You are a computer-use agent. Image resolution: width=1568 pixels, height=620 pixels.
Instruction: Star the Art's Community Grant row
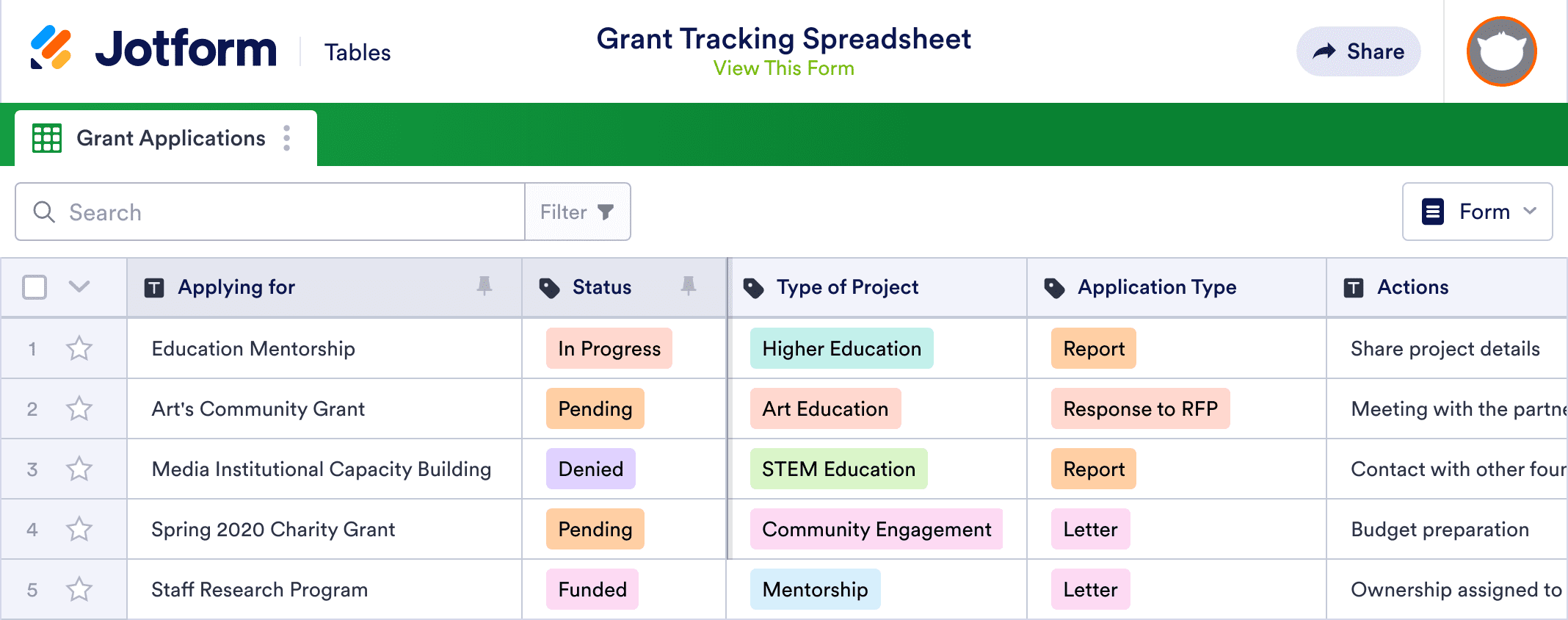pos(79,408)
